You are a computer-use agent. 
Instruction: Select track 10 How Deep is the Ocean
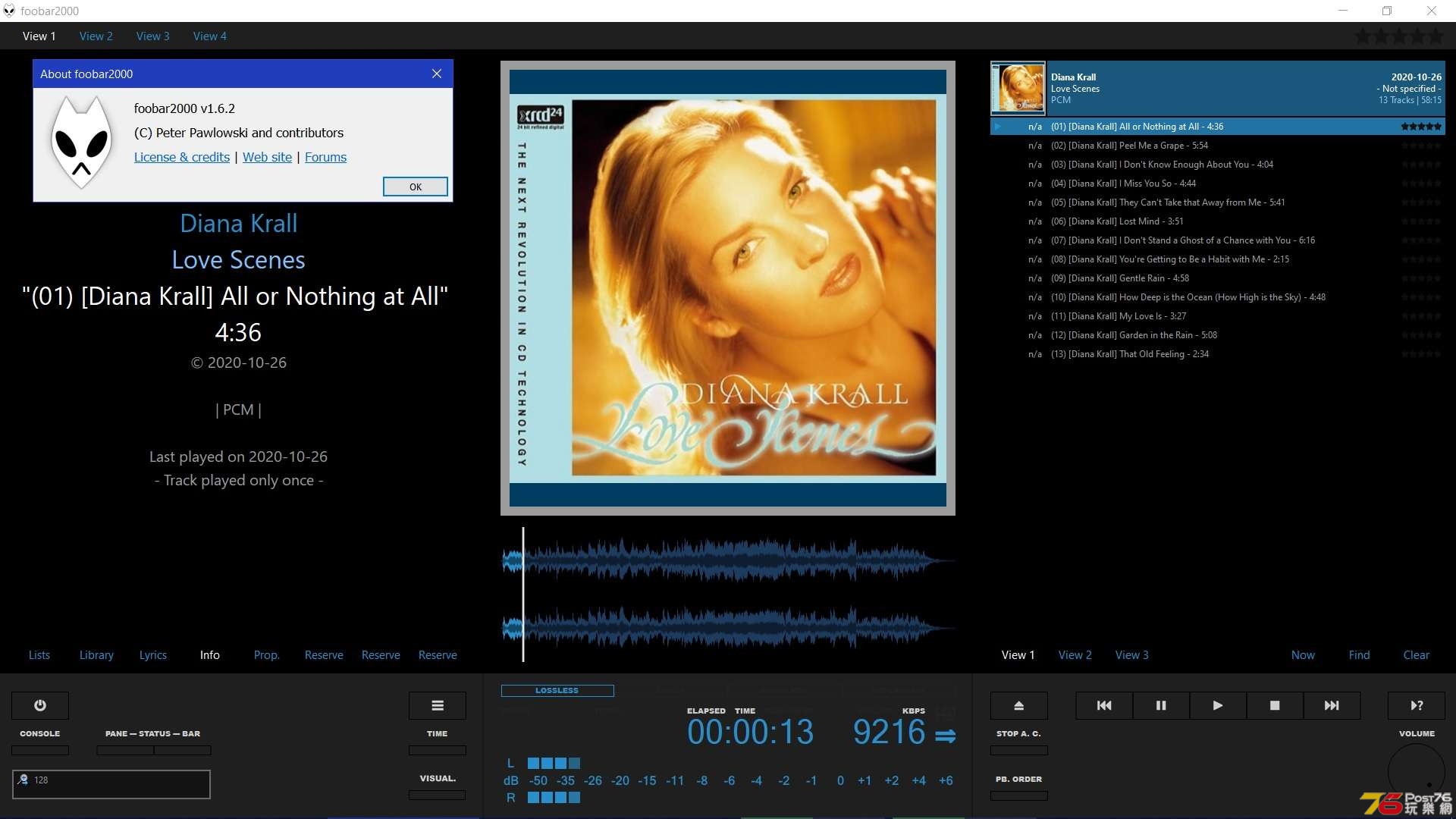(x=1218, y=297)
